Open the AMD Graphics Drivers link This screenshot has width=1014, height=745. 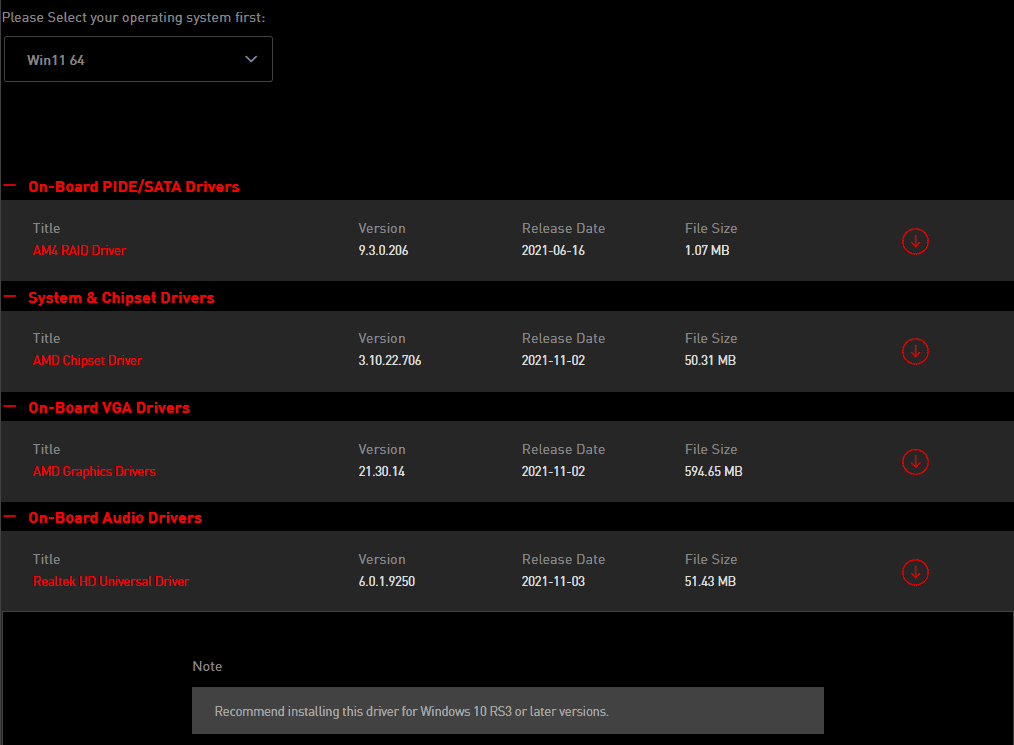[x=94, y=471]
